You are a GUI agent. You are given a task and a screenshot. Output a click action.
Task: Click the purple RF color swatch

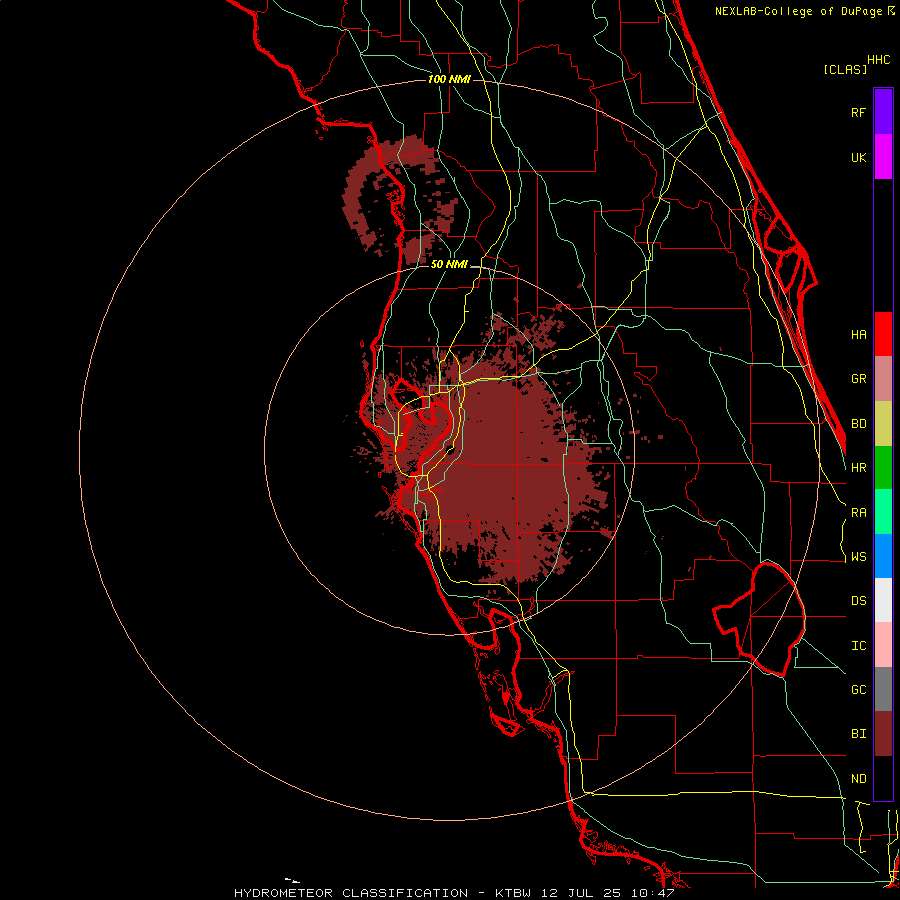point(883,112)
